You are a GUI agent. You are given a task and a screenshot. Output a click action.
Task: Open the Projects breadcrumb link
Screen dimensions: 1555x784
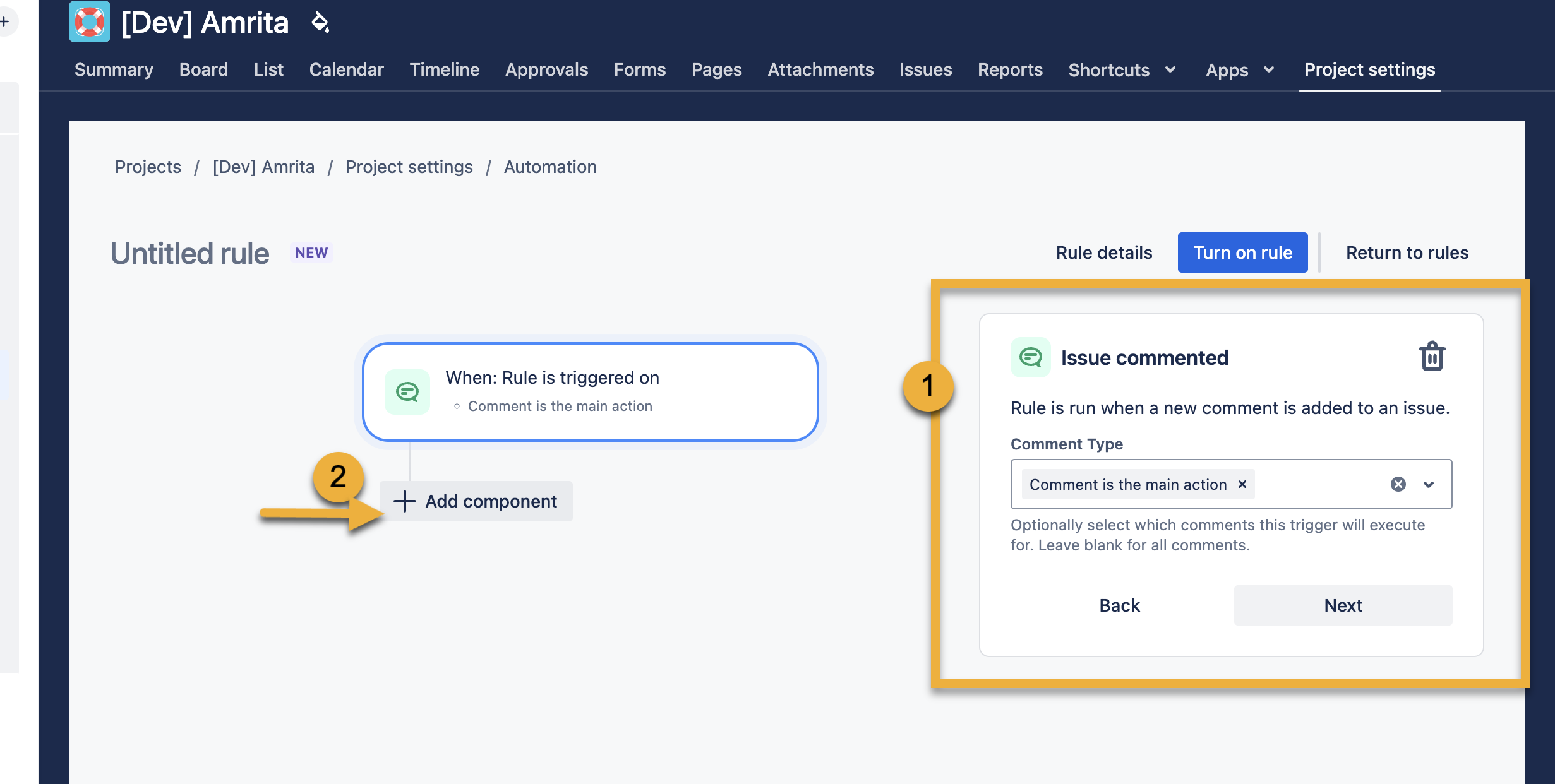coord(148,167)
